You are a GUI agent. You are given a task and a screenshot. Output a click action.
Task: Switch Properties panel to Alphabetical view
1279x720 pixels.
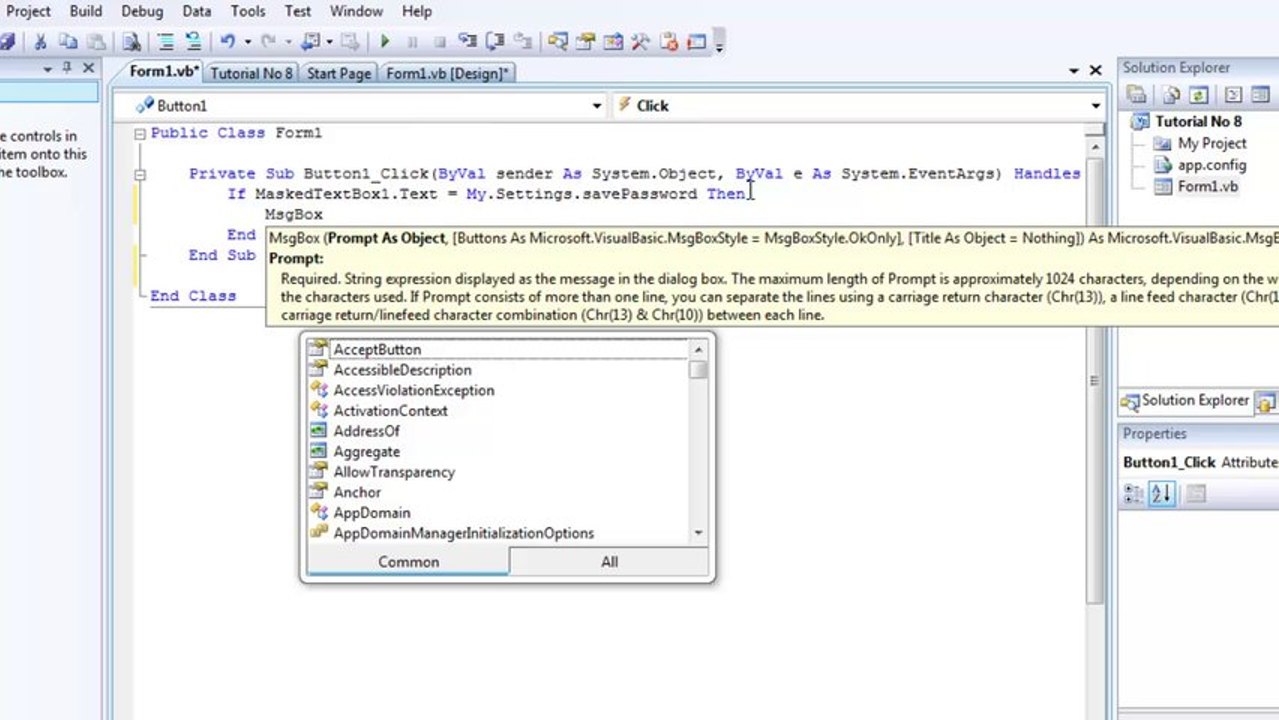click(1161, 493)
